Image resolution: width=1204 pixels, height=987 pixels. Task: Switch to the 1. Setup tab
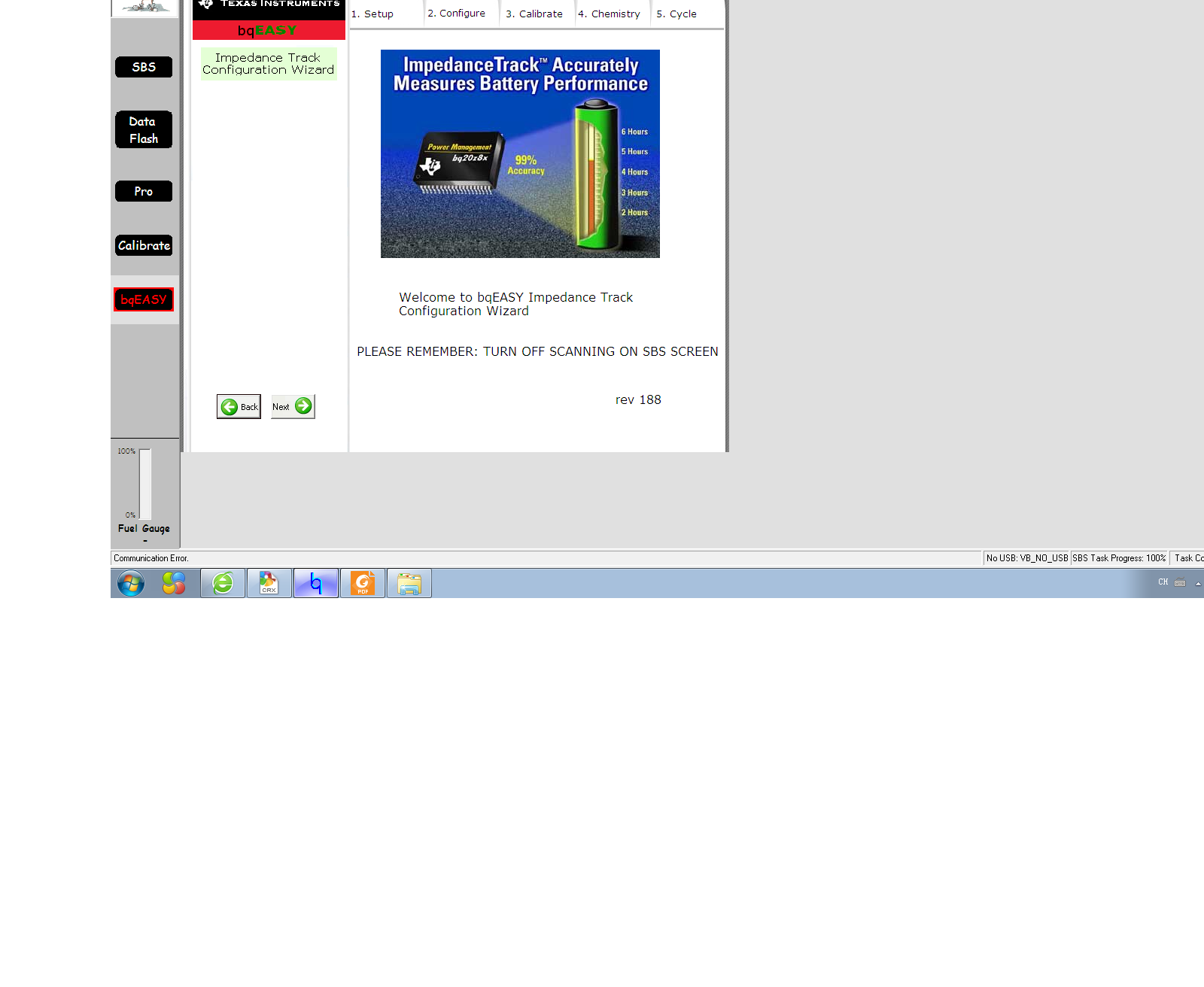pyautogui.click(x=386, y=14)
